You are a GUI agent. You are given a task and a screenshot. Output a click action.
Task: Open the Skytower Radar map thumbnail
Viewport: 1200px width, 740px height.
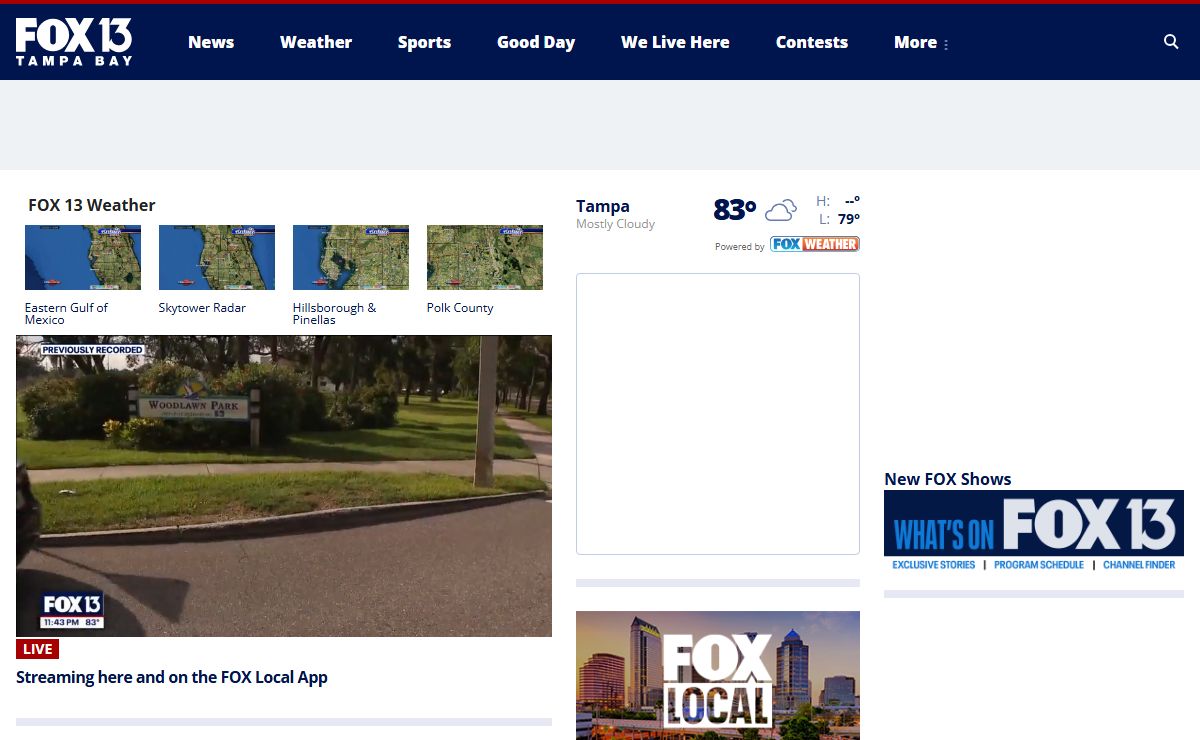217,257
